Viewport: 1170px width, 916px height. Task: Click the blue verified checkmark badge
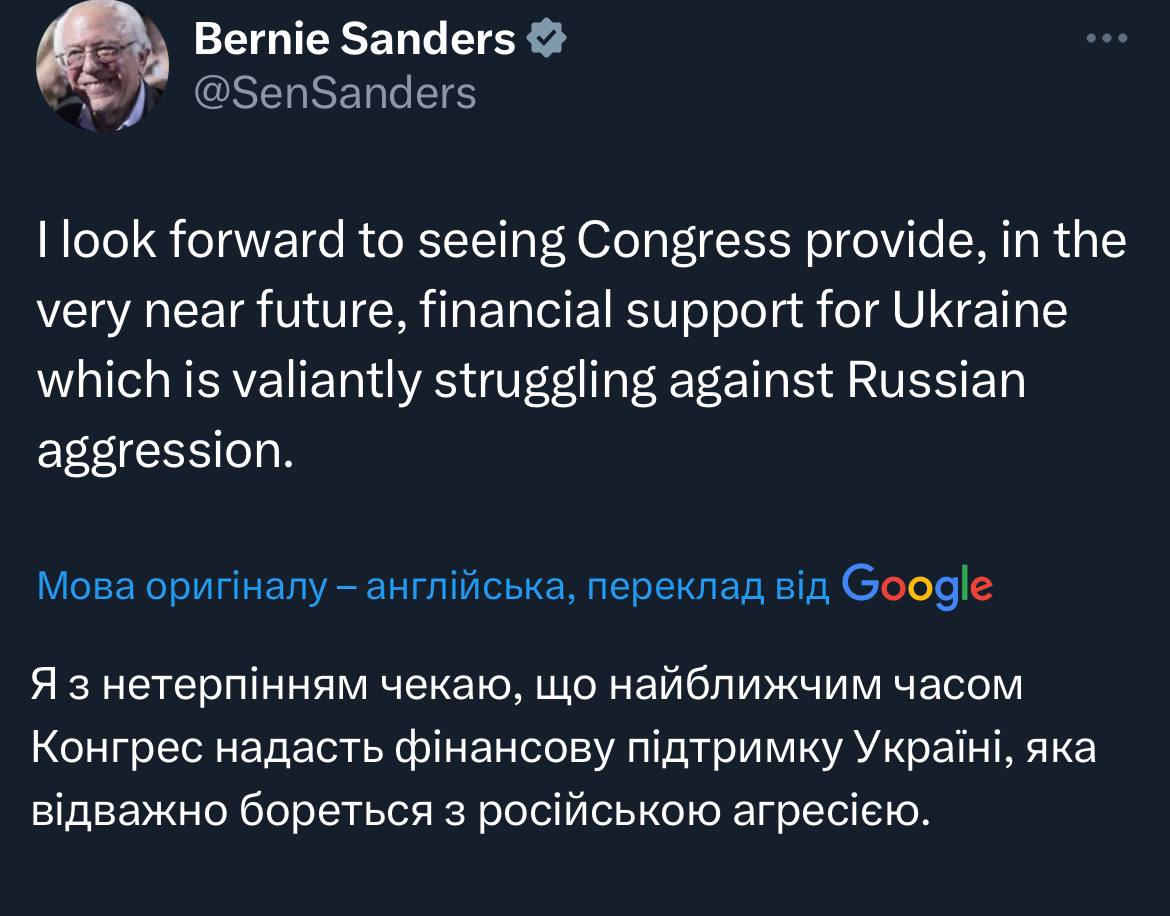coord(548,40)
